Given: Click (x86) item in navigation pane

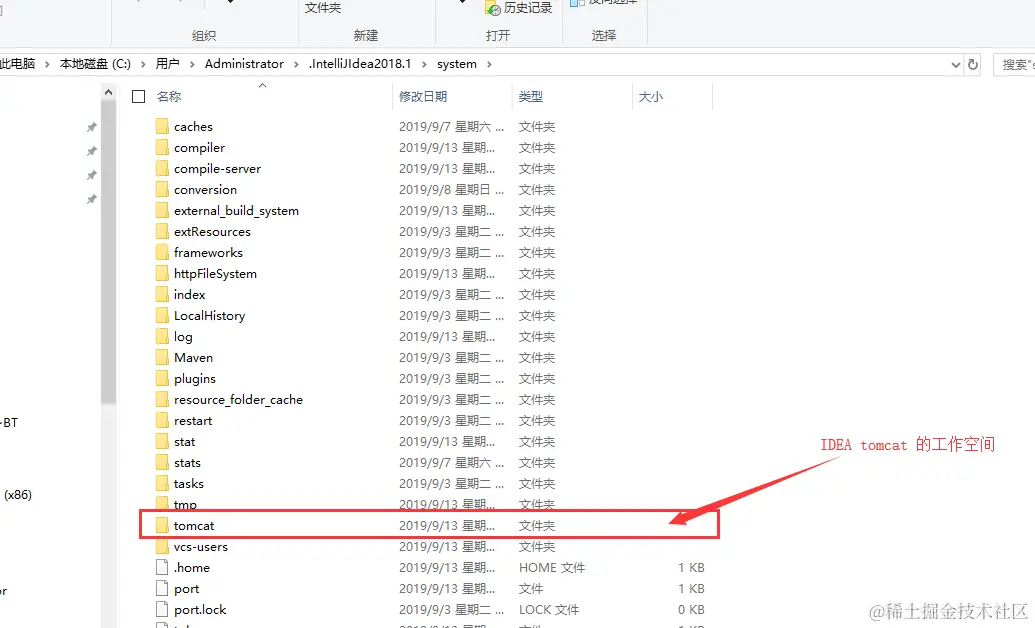Looking at the screenshot, I should point(18,495).
